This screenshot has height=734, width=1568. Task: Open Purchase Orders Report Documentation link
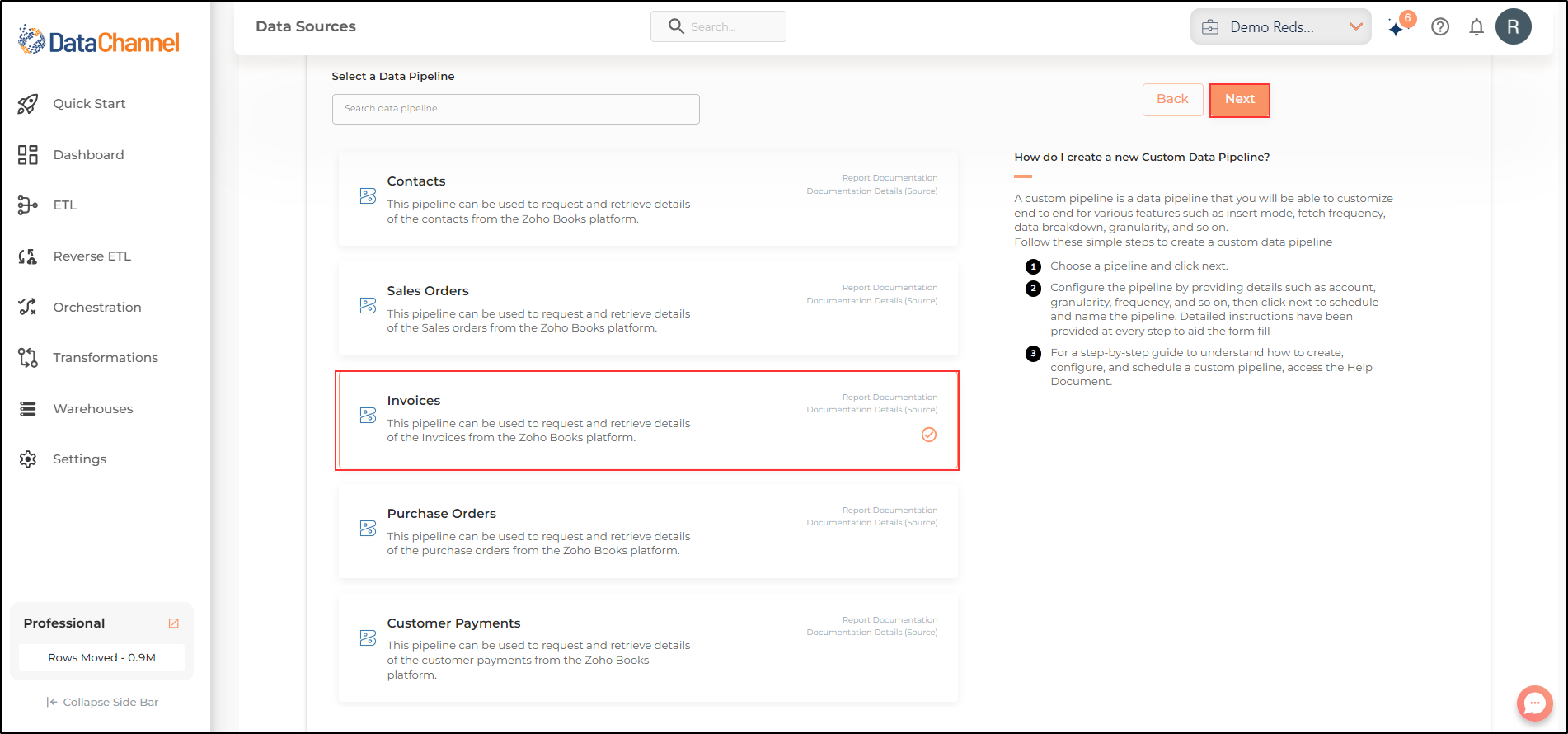click(890, 511)
